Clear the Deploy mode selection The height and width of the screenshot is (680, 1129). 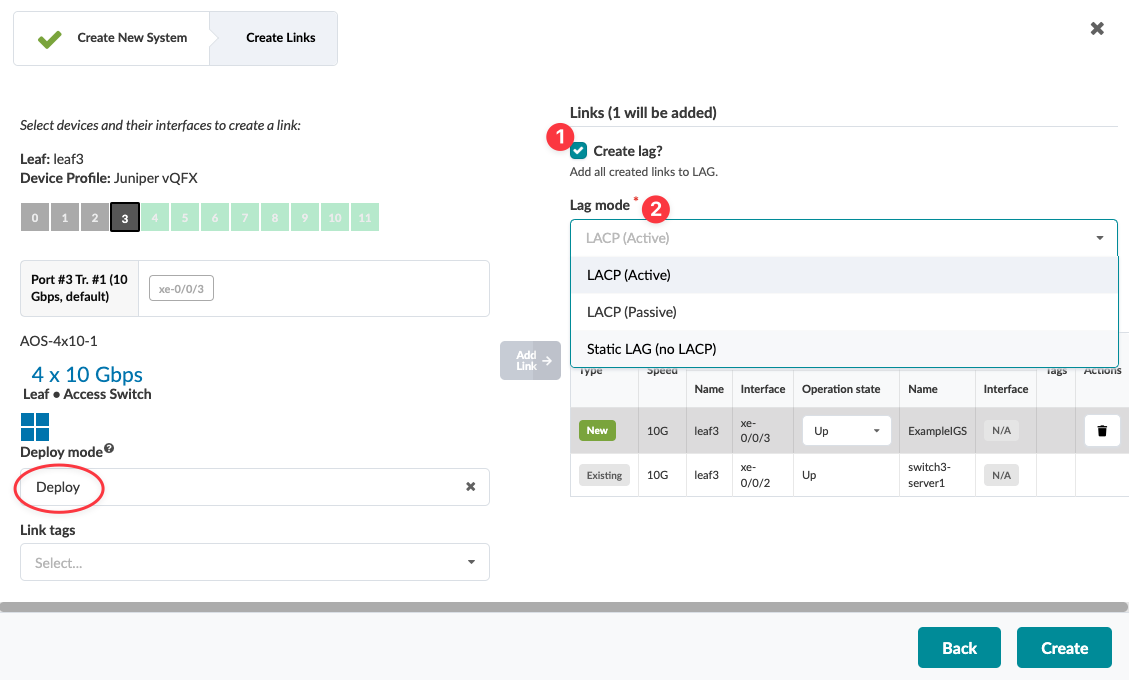point(470,487)
